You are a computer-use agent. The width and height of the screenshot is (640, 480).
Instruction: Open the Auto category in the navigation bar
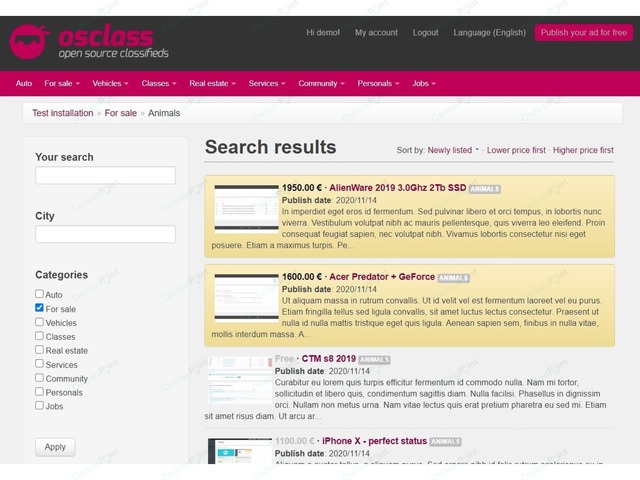[24, 84]
